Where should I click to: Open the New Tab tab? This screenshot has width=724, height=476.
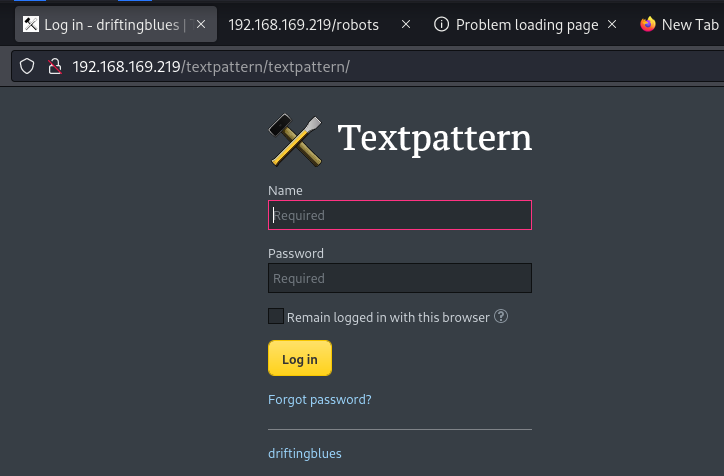tap(679, 24)
